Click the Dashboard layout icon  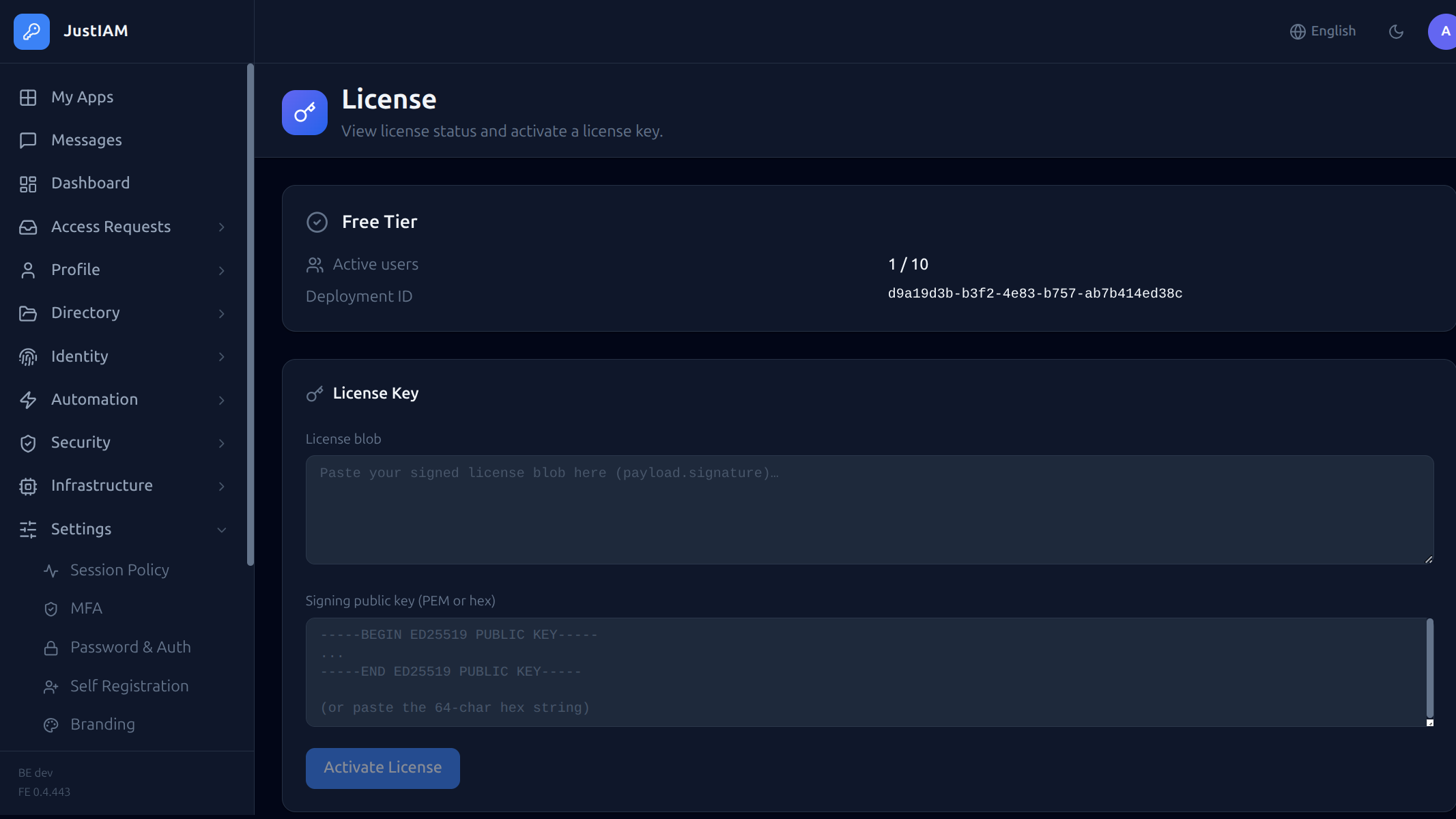tap(28, 184)
